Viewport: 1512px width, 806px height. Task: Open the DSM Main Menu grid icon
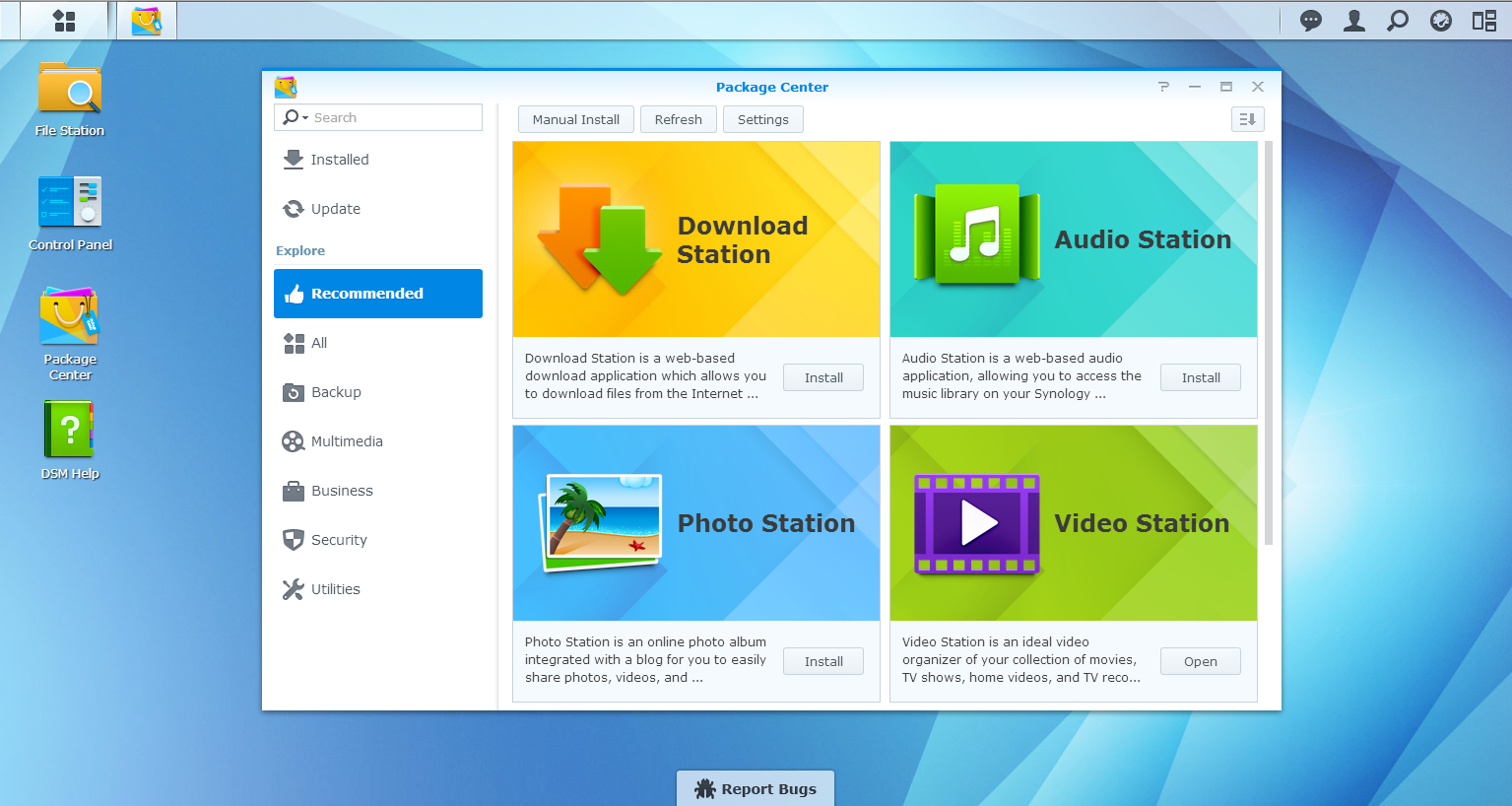(64, 21)
